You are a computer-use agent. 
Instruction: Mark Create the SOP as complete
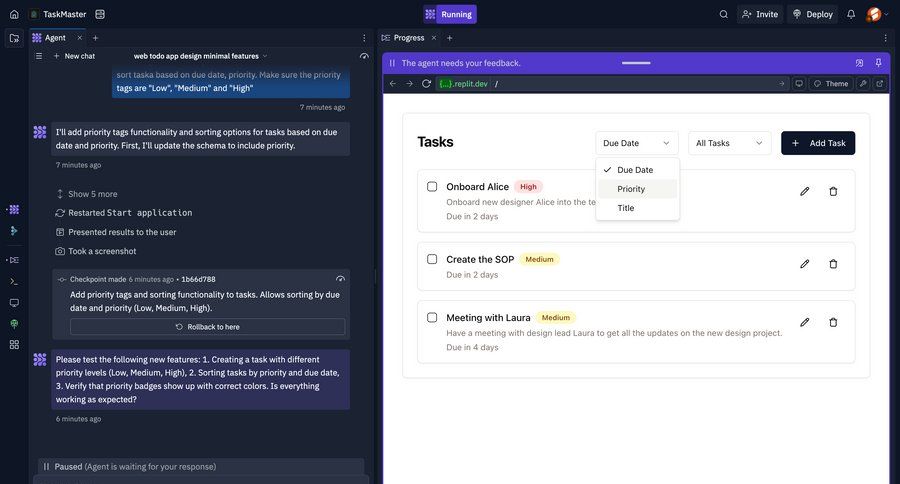pos(432,259)
